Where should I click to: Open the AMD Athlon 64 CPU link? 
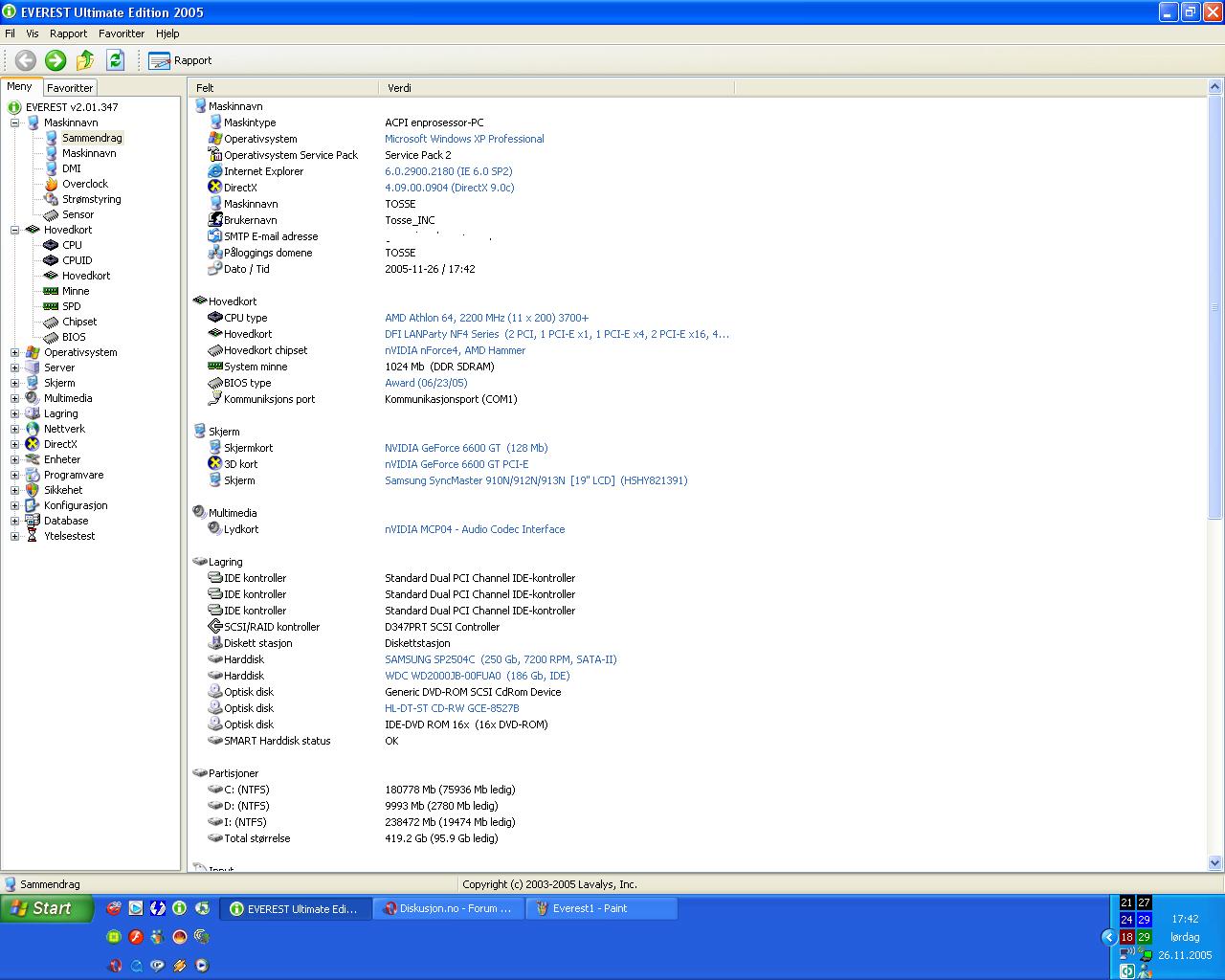(x=486, y=318)
